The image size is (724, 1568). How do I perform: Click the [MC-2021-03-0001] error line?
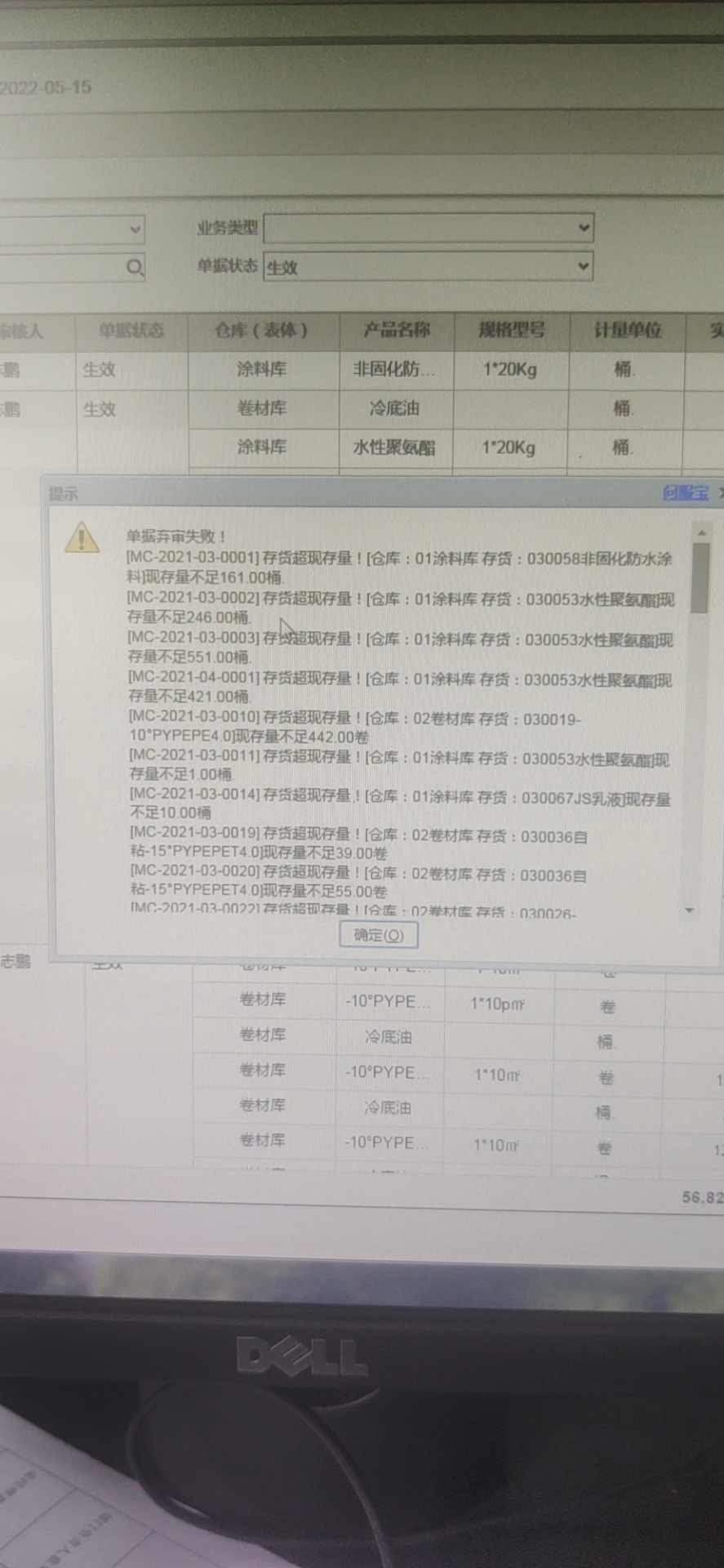pos(400,568)
